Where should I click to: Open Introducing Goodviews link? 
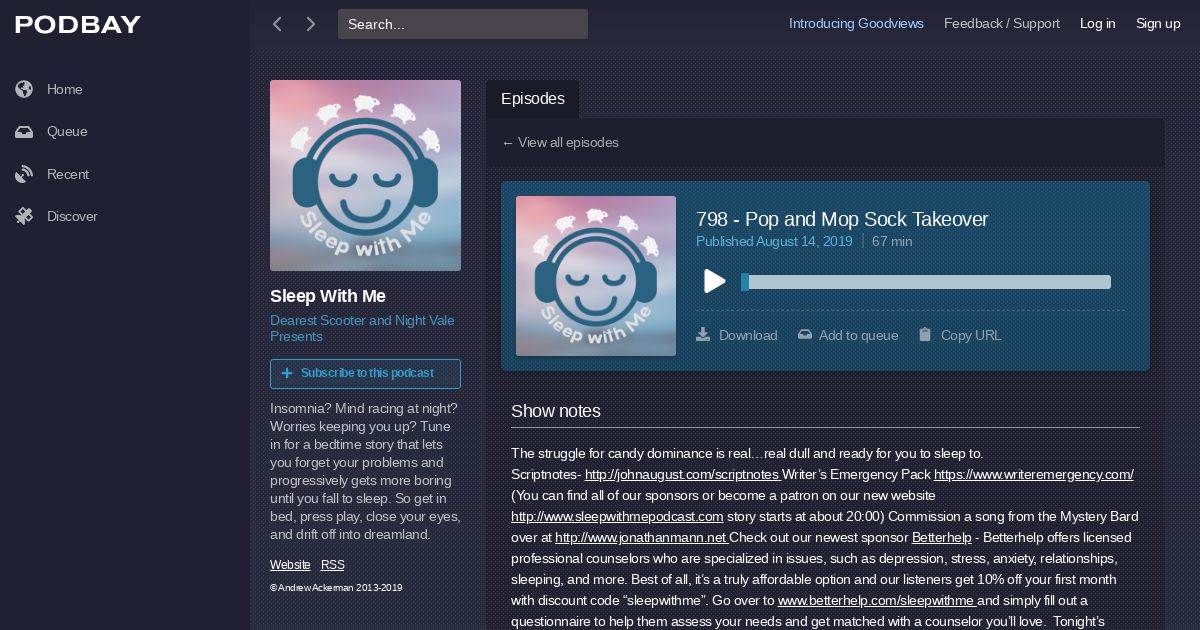pyautogui.click(x=856, y=24)
